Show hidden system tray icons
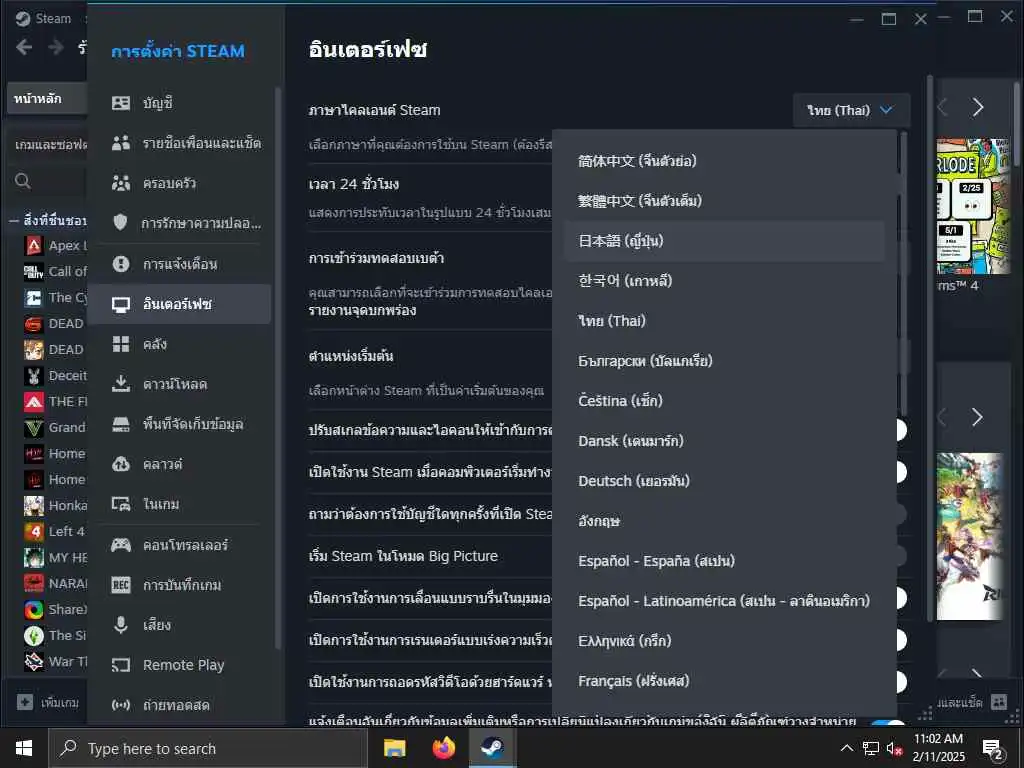Image resolution: width=1024 pixels, height=768 pixels. 846,748
